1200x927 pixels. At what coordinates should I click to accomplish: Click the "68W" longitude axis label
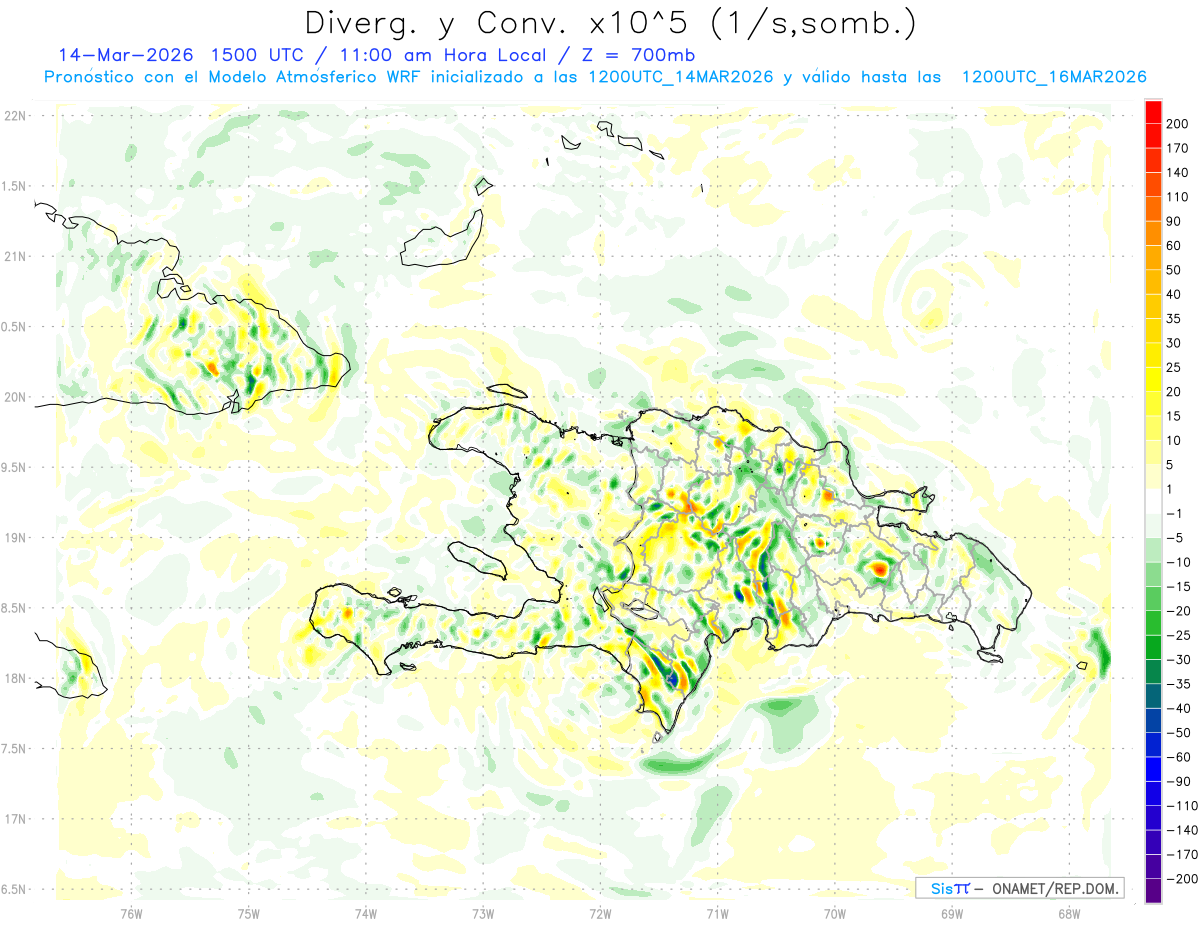pyautogui.click(x=1068, y=913)
